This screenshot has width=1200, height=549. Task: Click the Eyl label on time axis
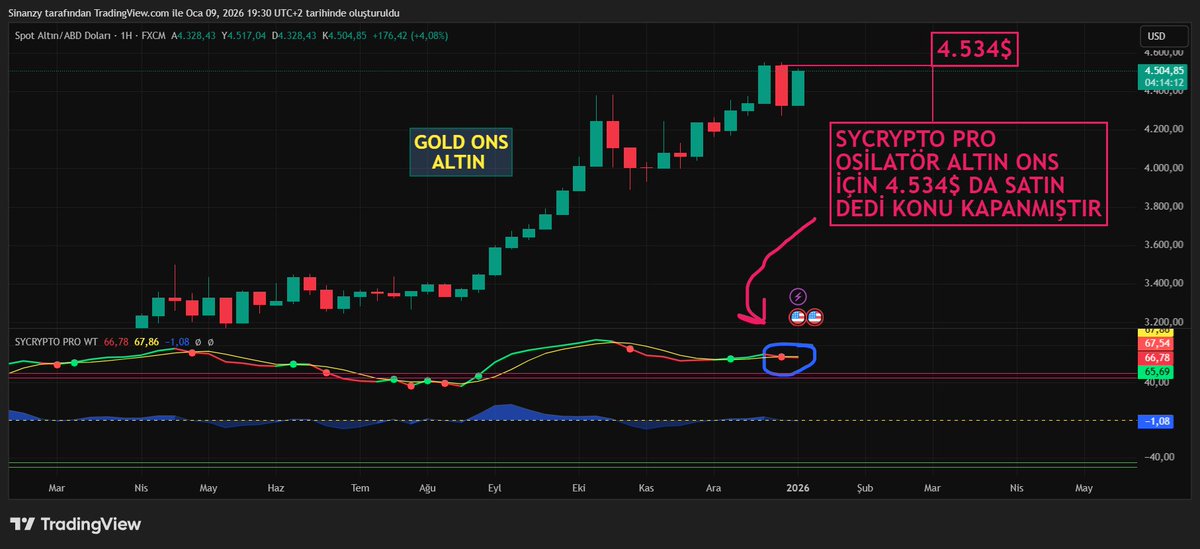[x=494, y=488]
